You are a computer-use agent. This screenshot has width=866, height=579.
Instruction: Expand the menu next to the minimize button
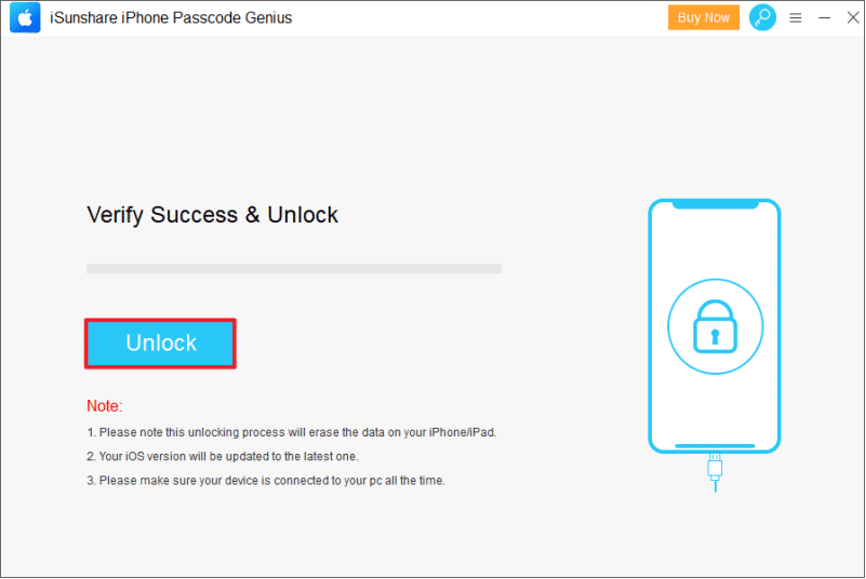coord(795,17)
